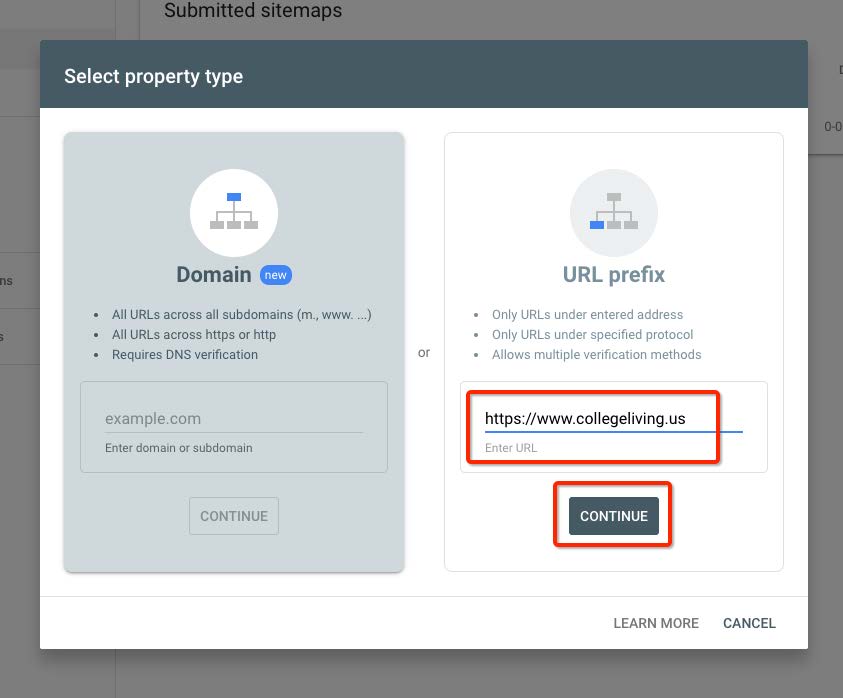Focus the example.com domain input field
The height and width of the screenshot is (698, 843).
234,418
